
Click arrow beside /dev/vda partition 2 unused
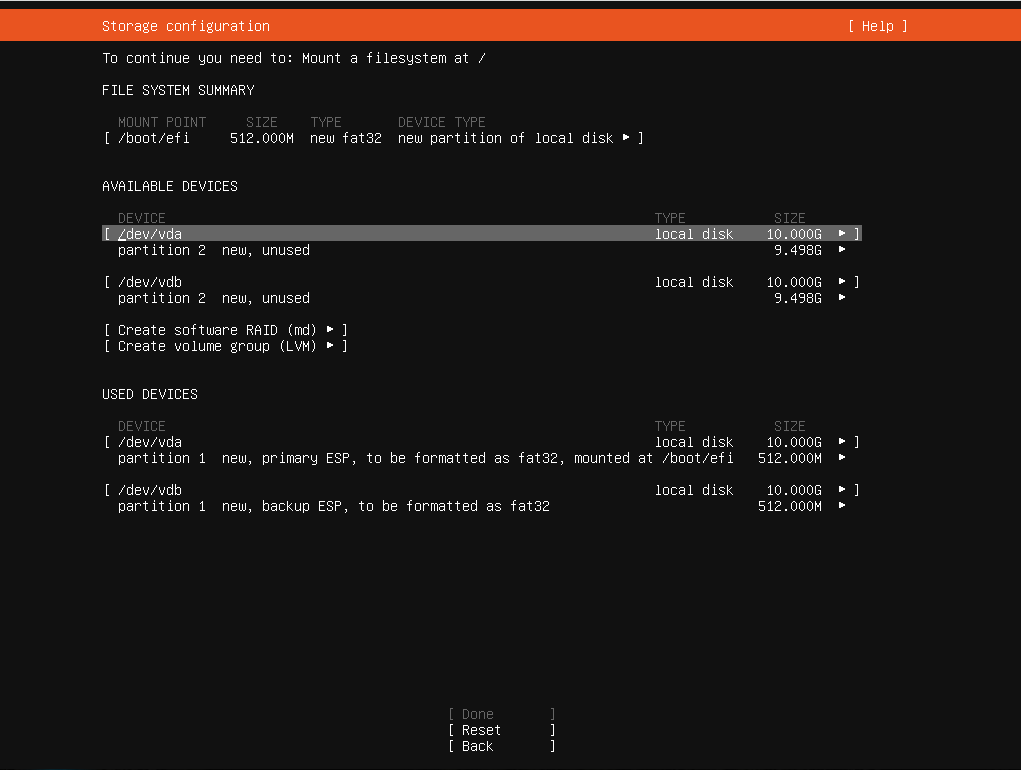tap(842, 250)
